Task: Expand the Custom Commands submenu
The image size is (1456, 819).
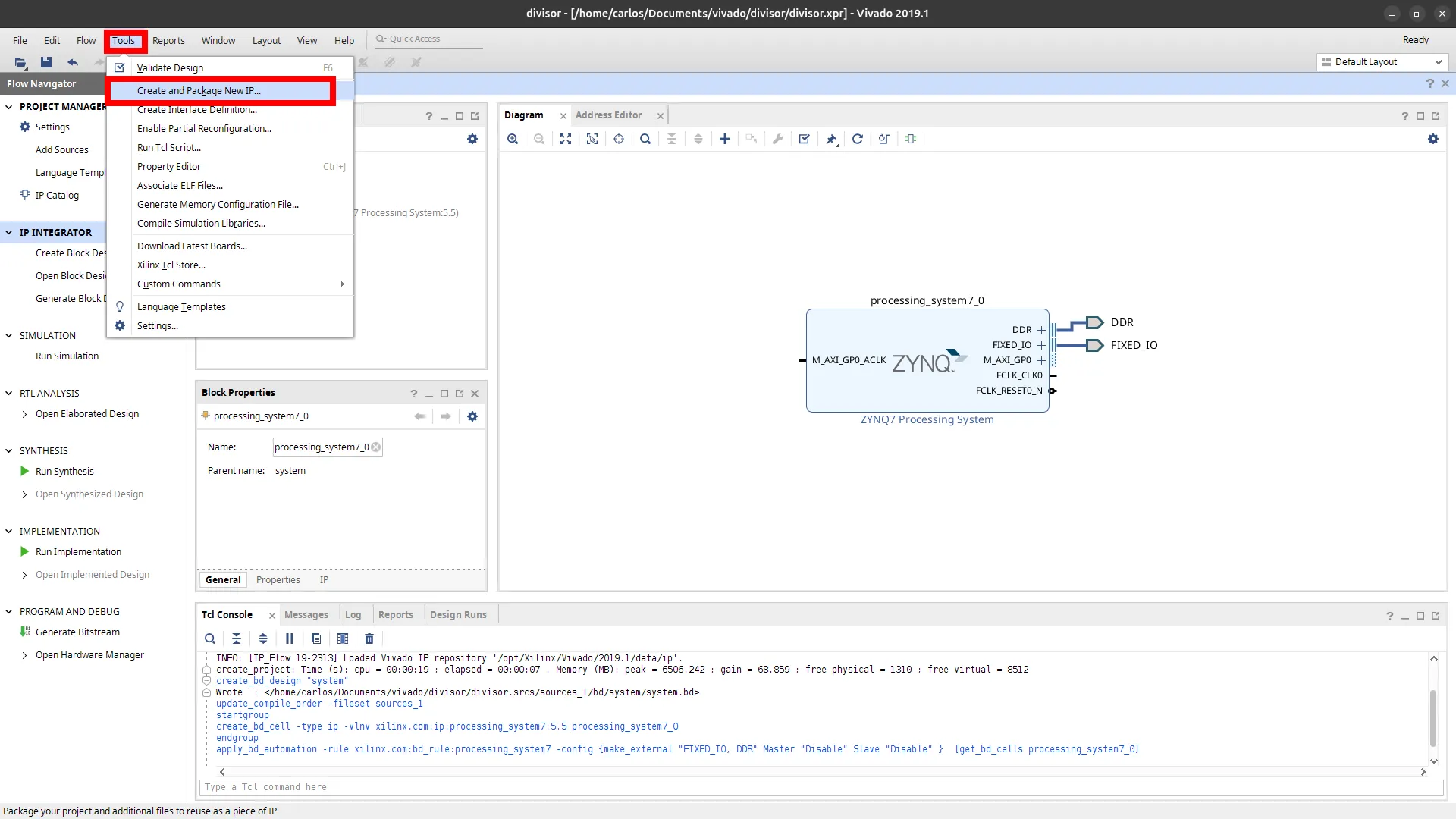Action: [230, 284]
